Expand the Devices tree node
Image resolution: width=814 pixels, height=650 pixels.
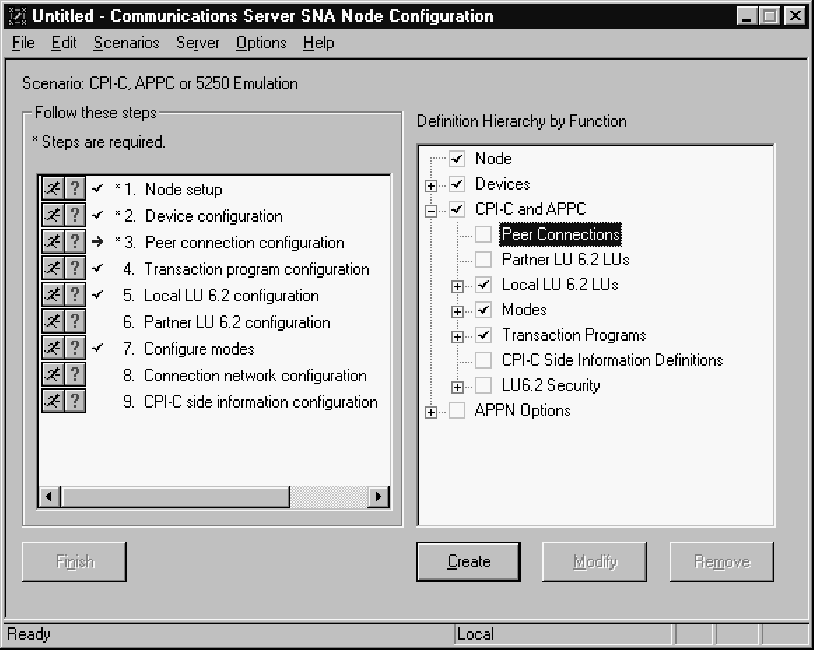431,186
